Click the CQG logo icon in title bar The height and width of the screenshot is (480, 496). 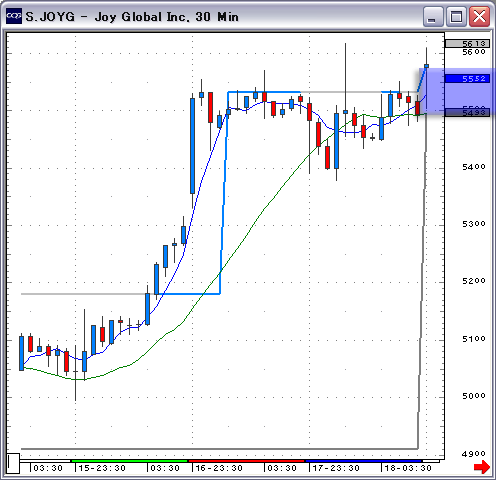[14, 16]
